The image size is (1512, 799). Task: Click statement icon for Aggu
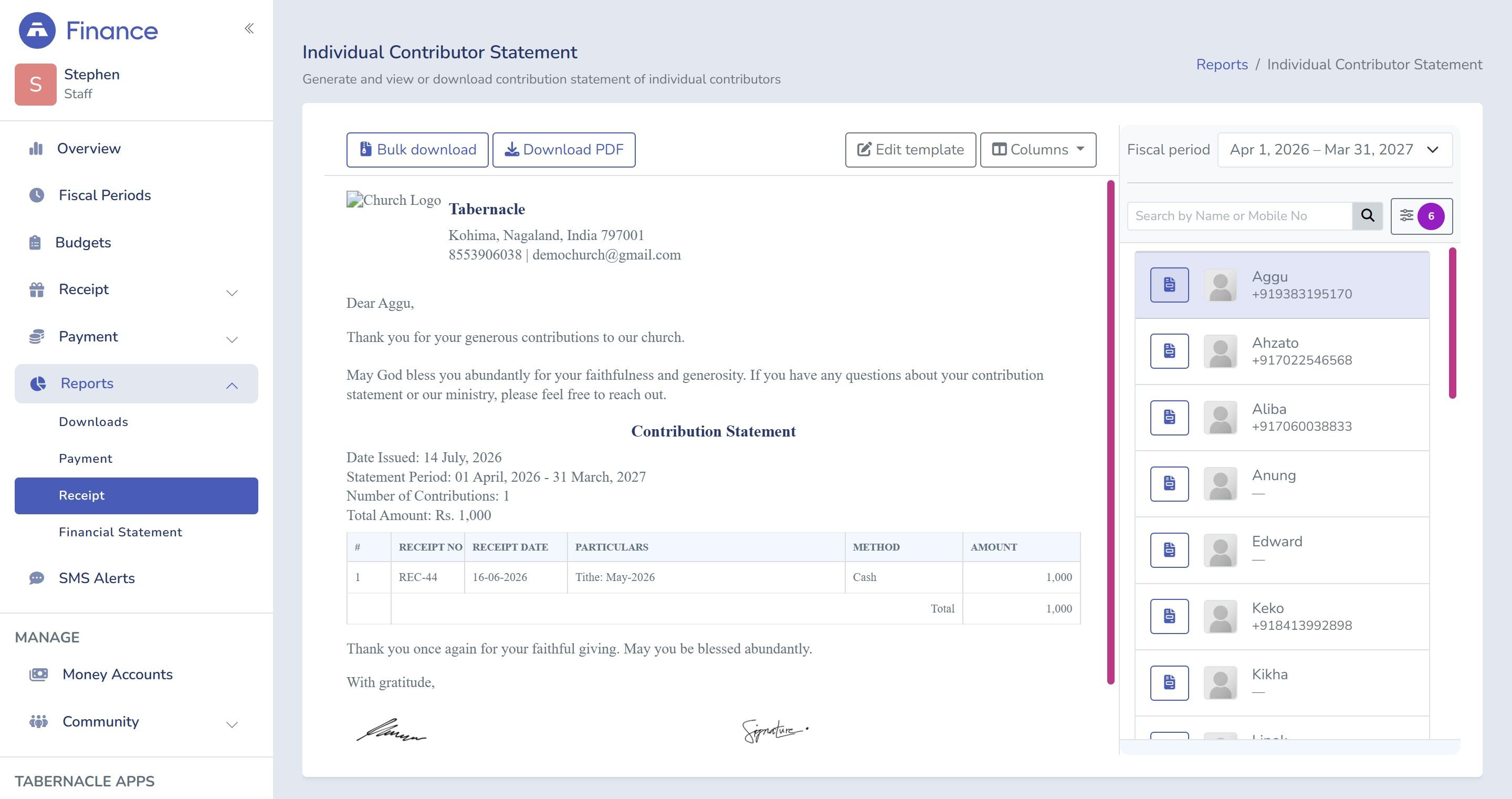coord(1169,284)
